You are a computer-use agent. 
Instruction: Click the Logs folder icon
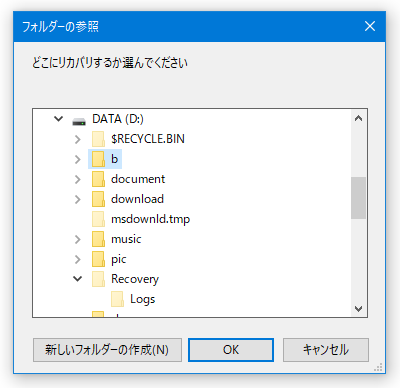117,299
